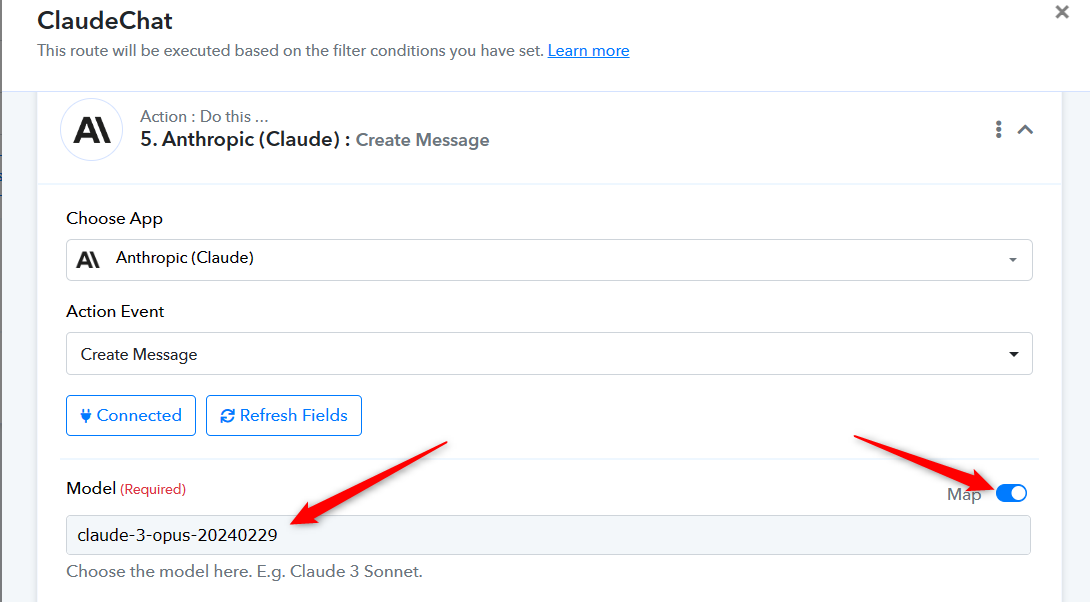Close the ClaudeChat route panel
This screenshot has width=1090, height=602.
pos(1062,12)
